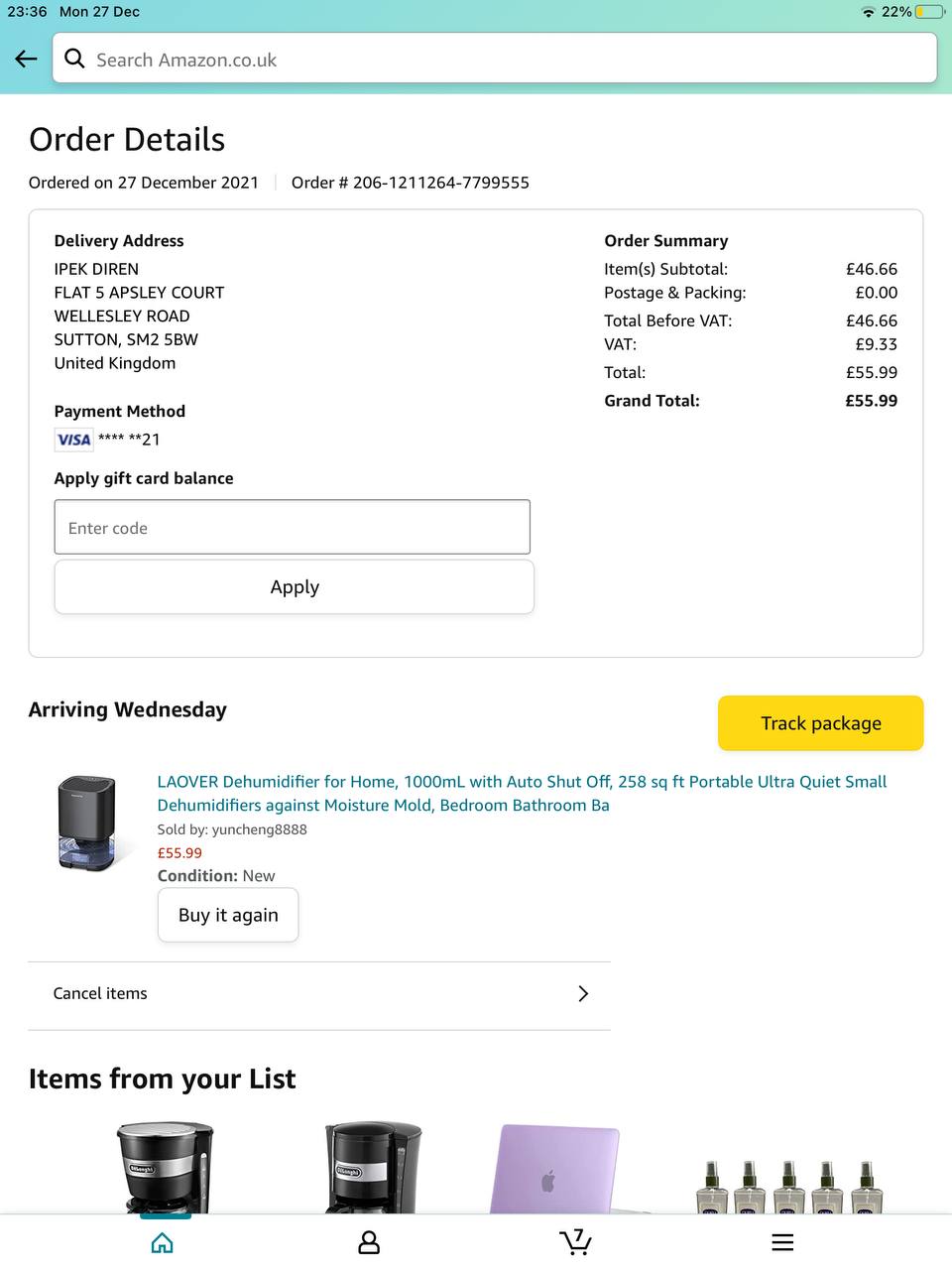Tap the dehumidifier product thumbnail
This screenshot has width=952, height=1270.
(86, 824)
